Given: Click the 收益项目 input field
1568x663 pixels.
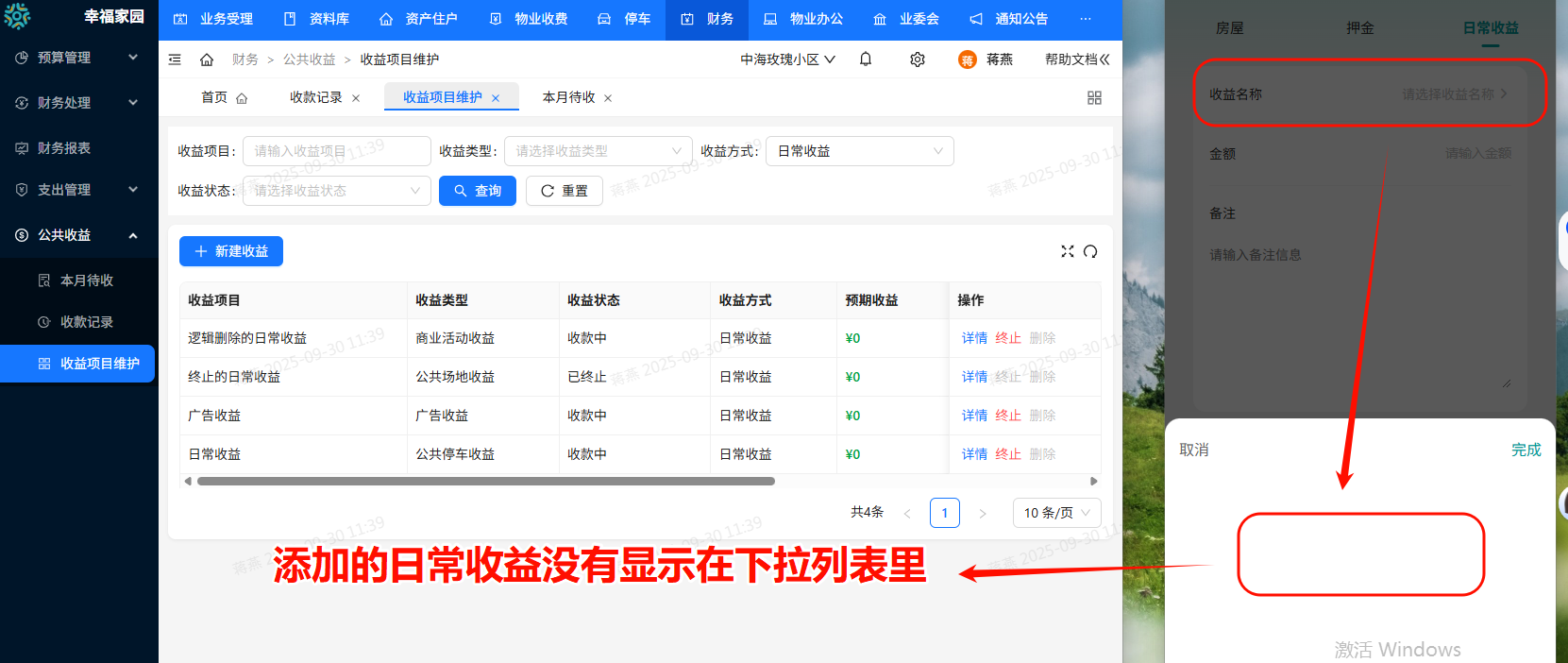Looking at the screenshot, I should pyautogui.click(x=336, y=151).
